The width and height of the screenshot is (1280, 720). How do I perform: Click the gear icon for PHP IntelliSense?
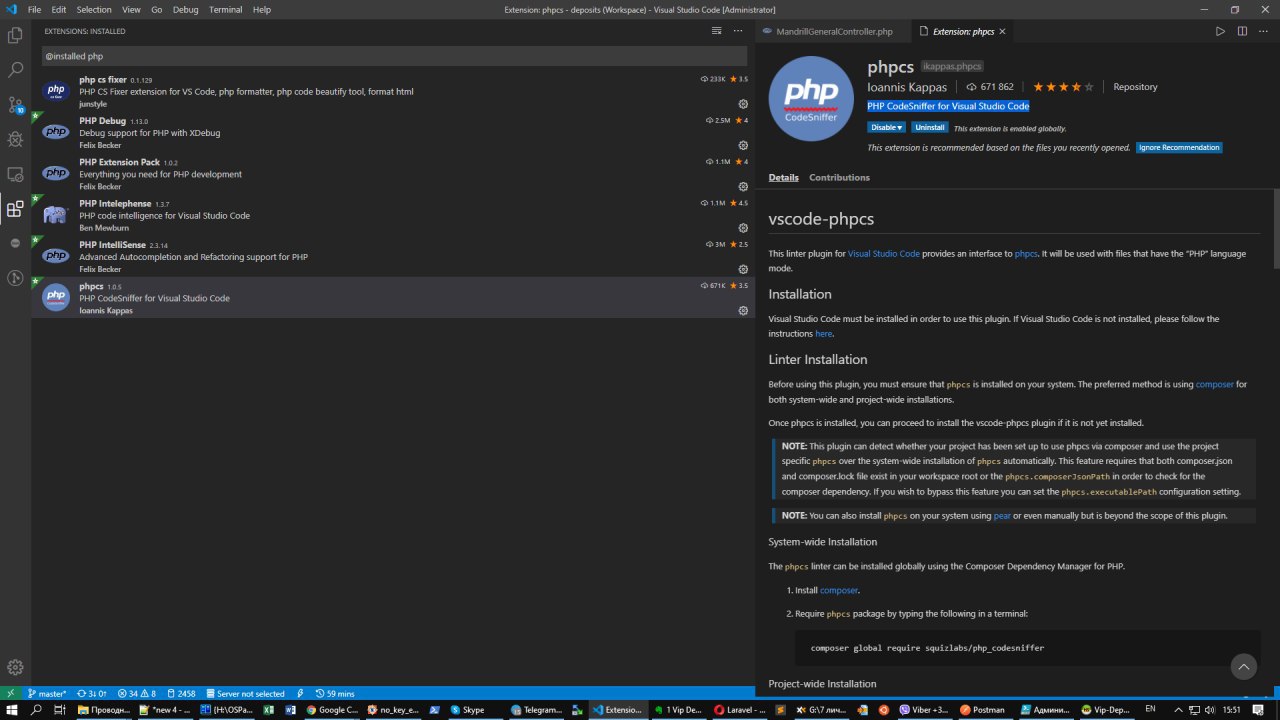(743, 269)
